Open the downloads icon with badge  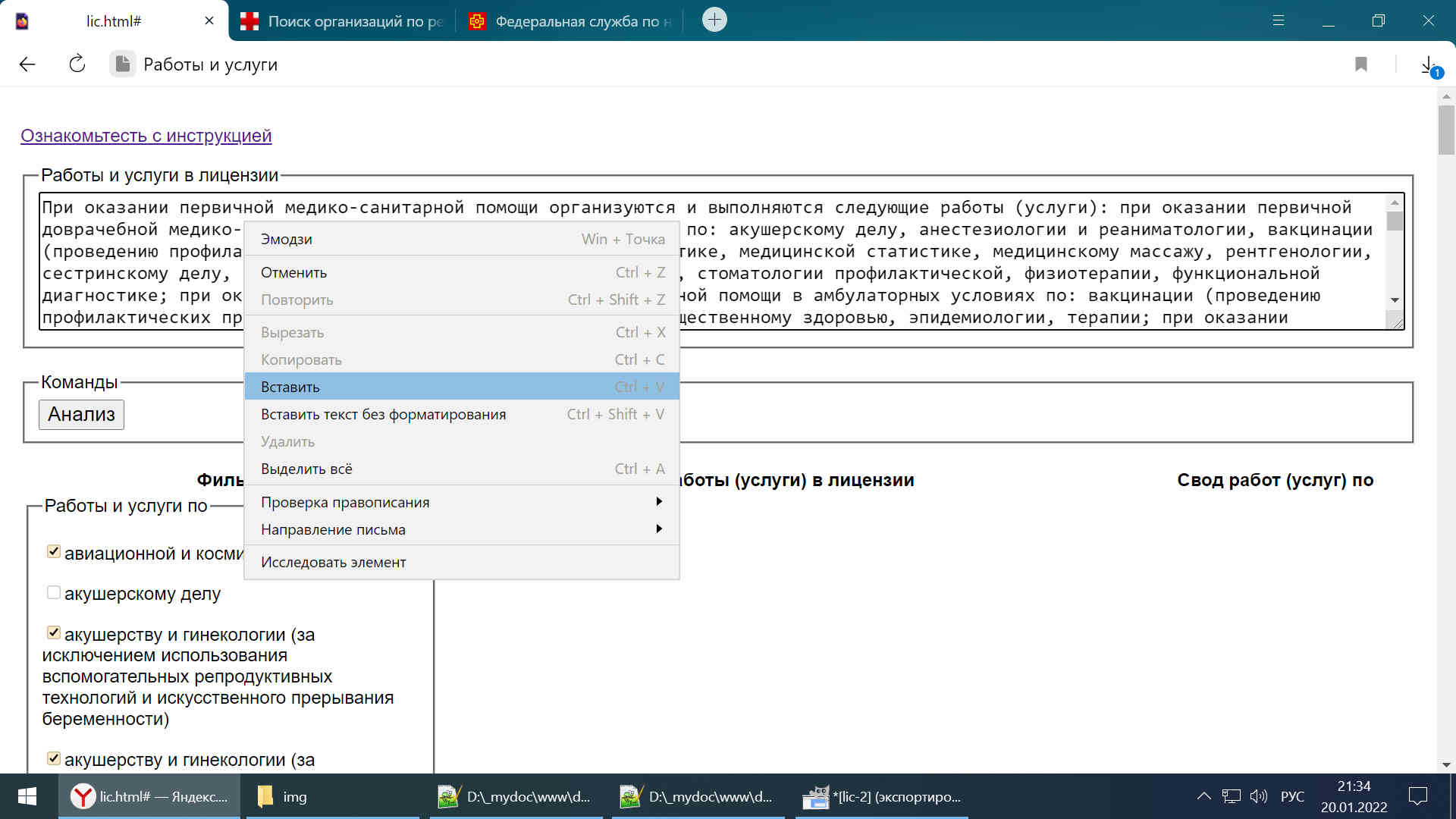1429,66
